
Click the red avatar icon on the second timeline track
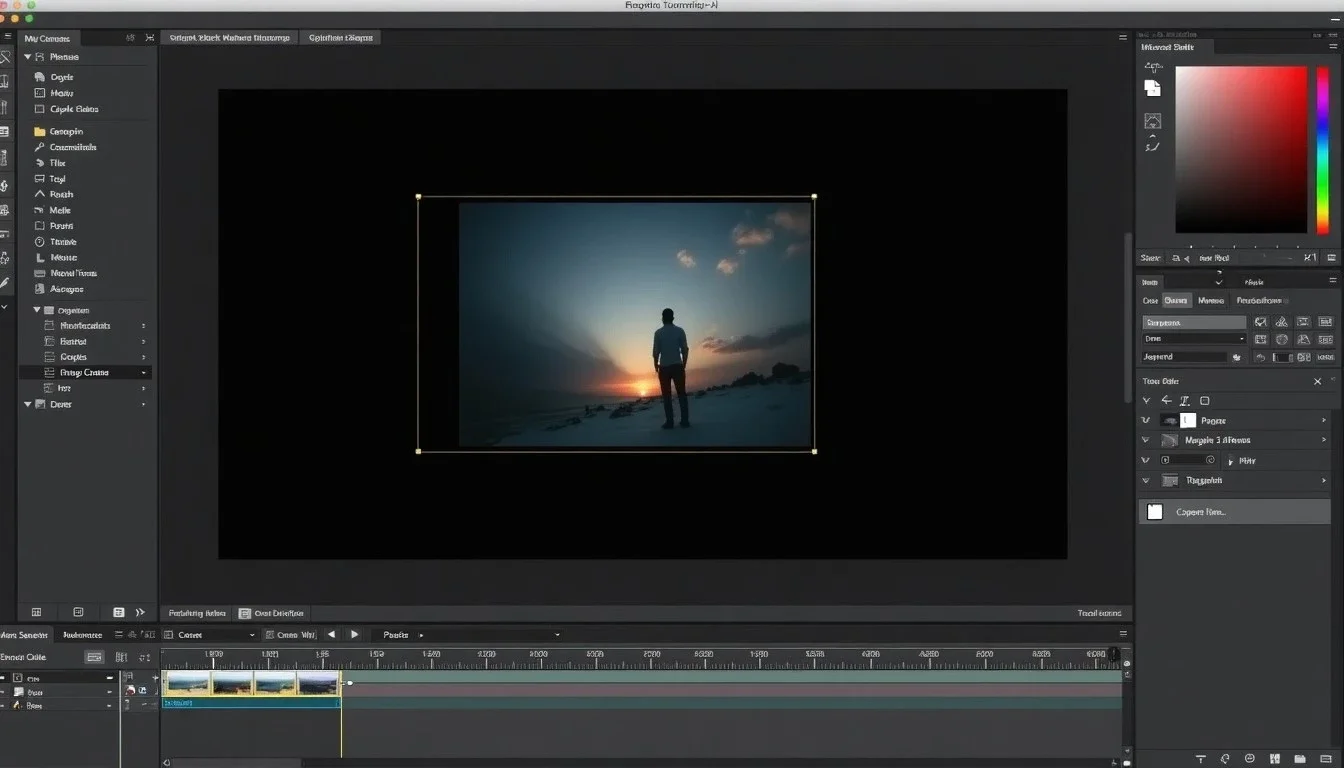(x=129, y=691)
